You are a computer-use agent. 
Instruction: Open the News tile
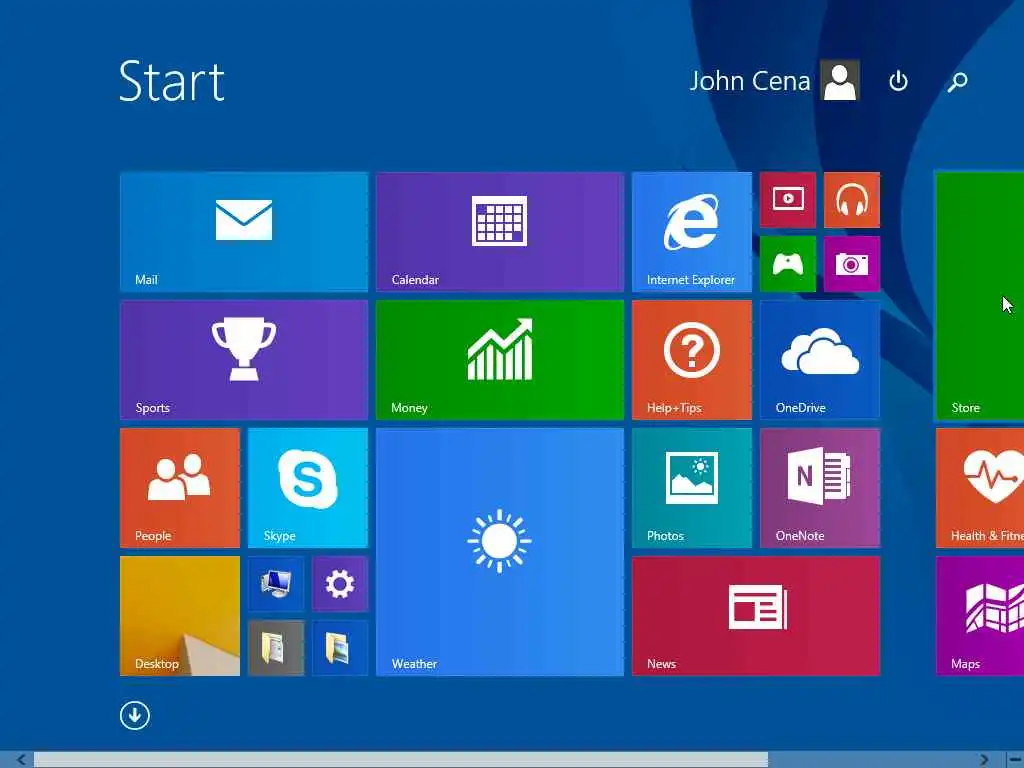pyautogui.click(x=756, y=616)
